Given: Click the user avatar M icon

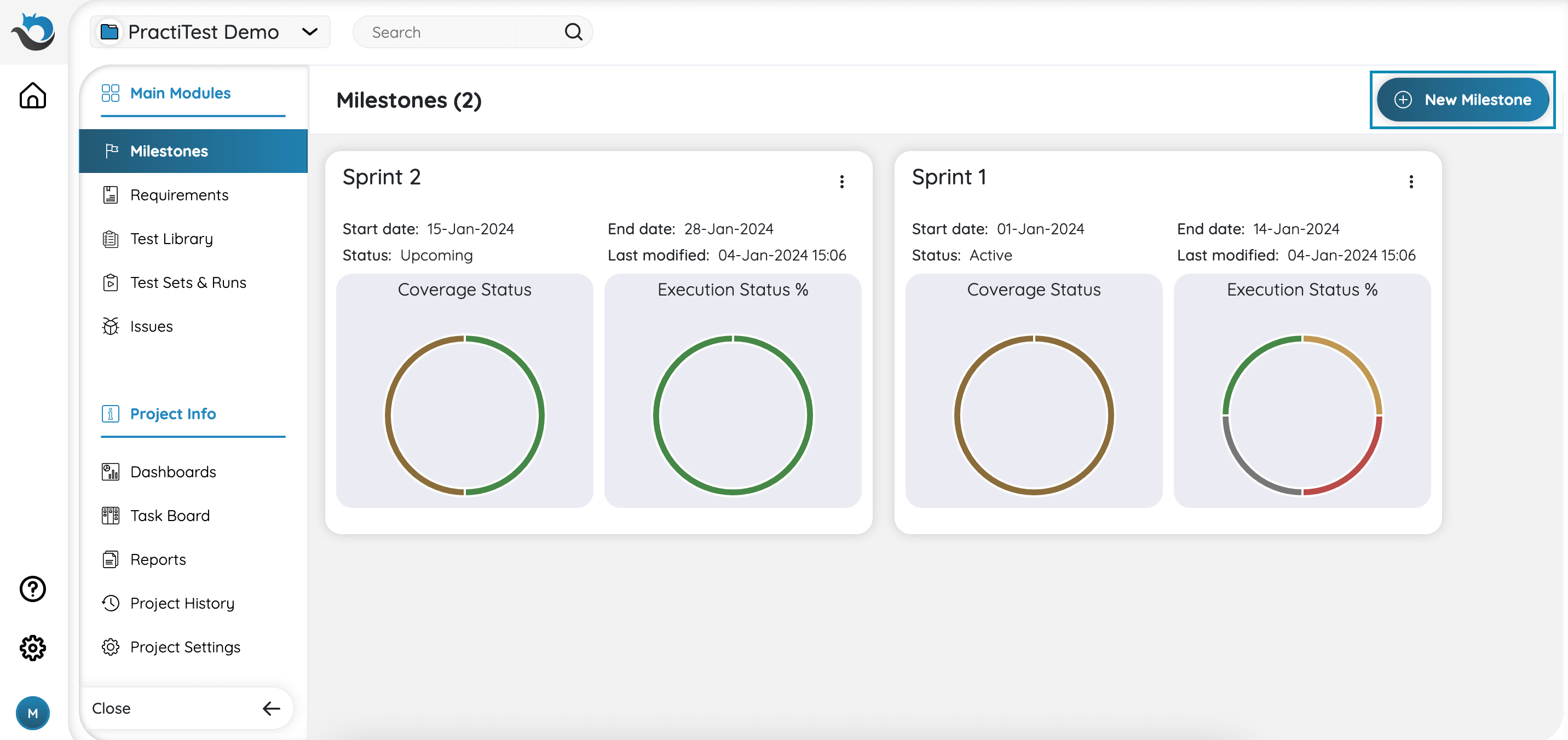Looking at the screenshot, I should pos(33,713).
